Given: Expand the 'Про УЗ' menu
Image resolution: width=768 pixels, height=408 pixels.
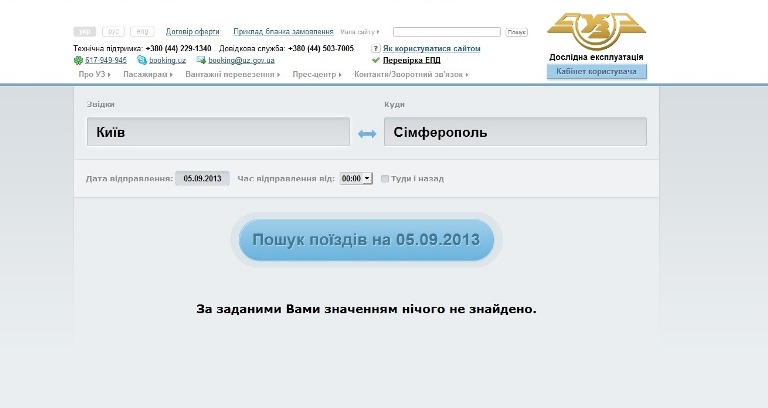Looking at the screenshot, I should tap(96, 74).
